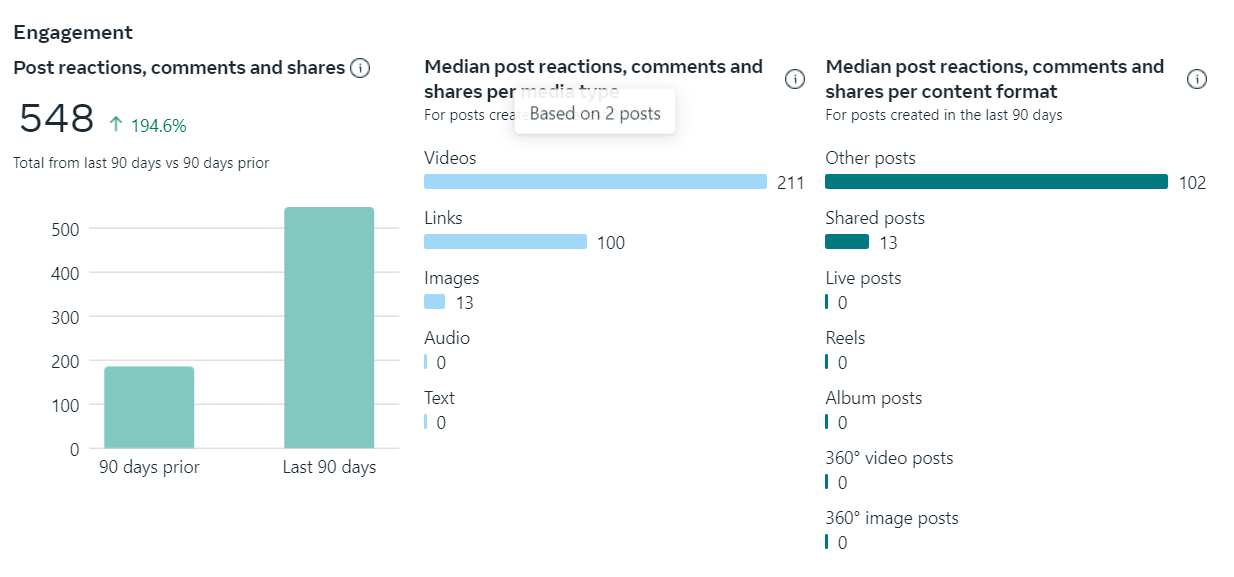Screen dimensions: 1234x577
Task: Select the Other posts teal bar
Action: 996,182
